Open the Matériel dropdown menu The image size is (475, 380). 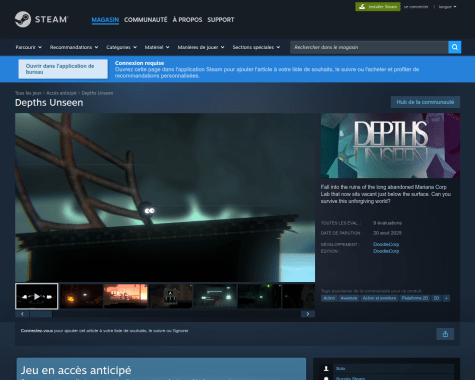157,47
